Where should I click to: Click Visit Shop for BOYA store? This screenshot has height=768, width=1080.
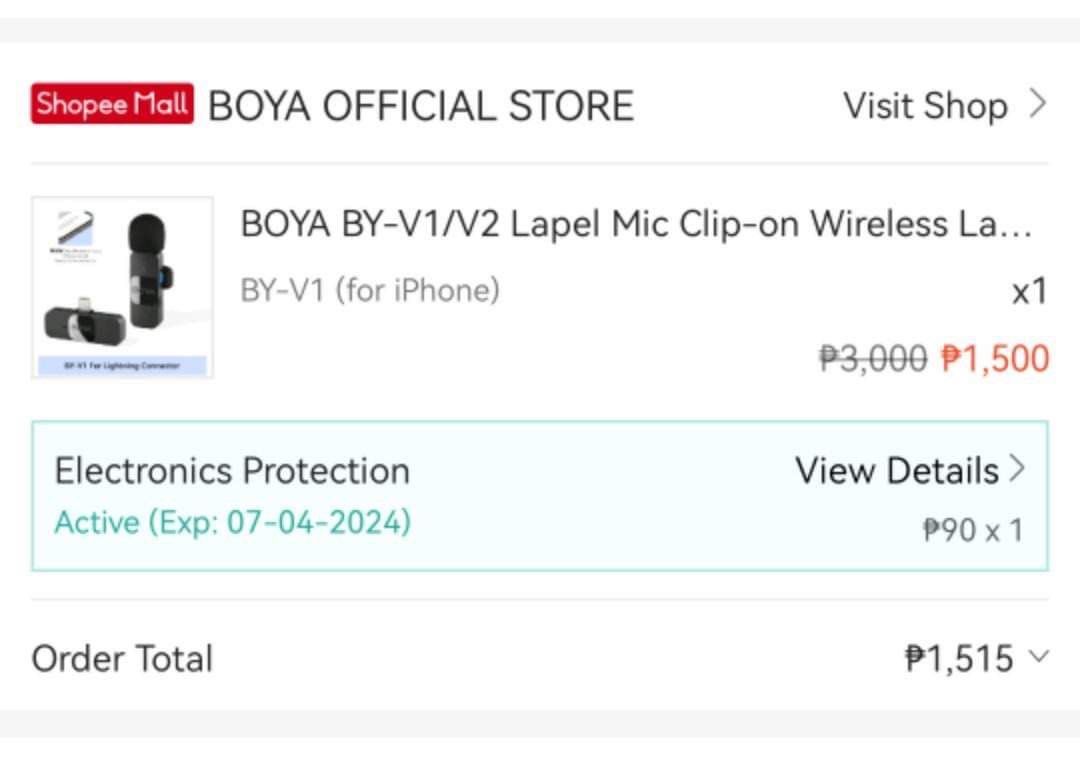pos(926,106)
